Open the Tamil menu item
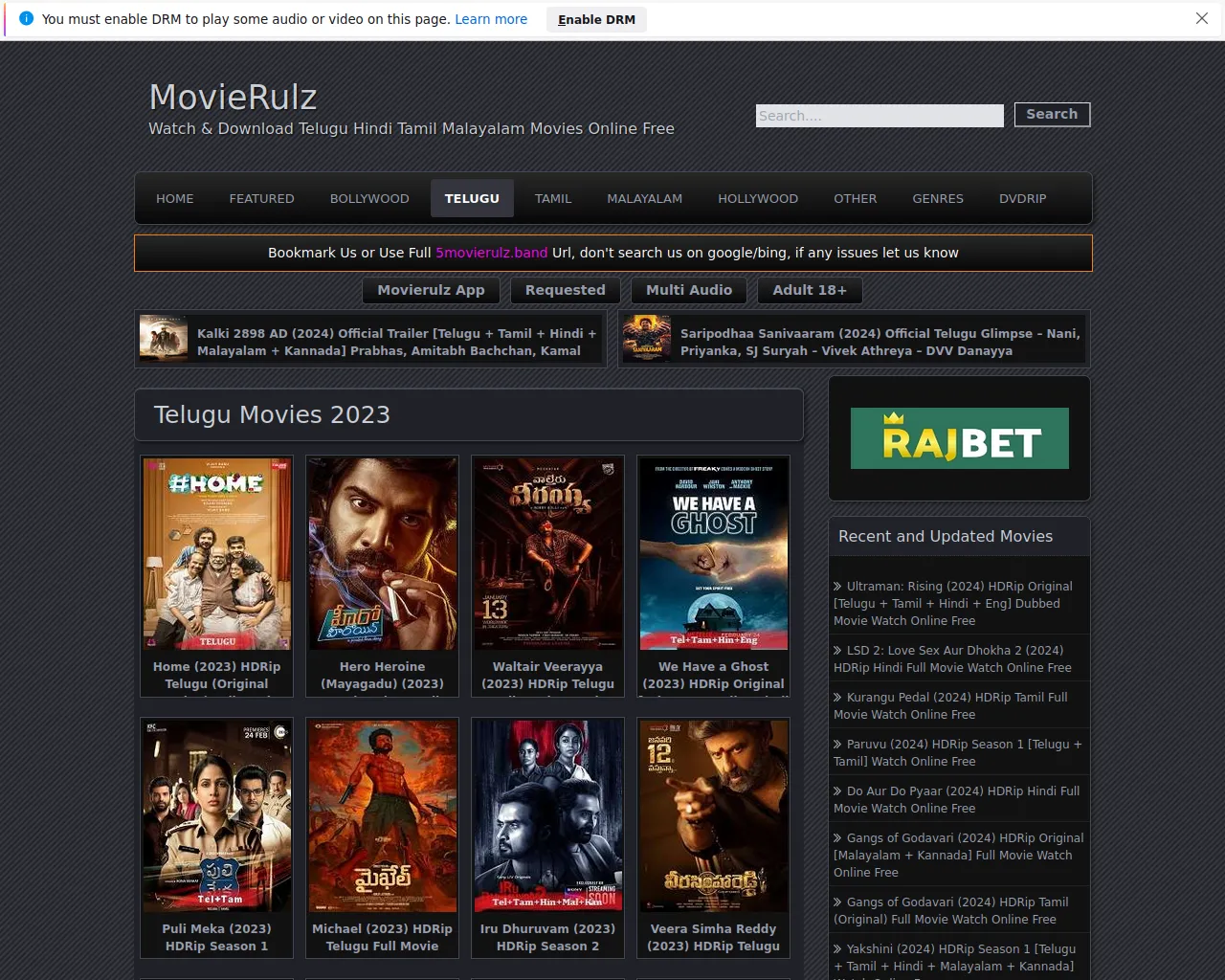The image size is (1225, 980). pyautogui.click(x=553, y=198)
